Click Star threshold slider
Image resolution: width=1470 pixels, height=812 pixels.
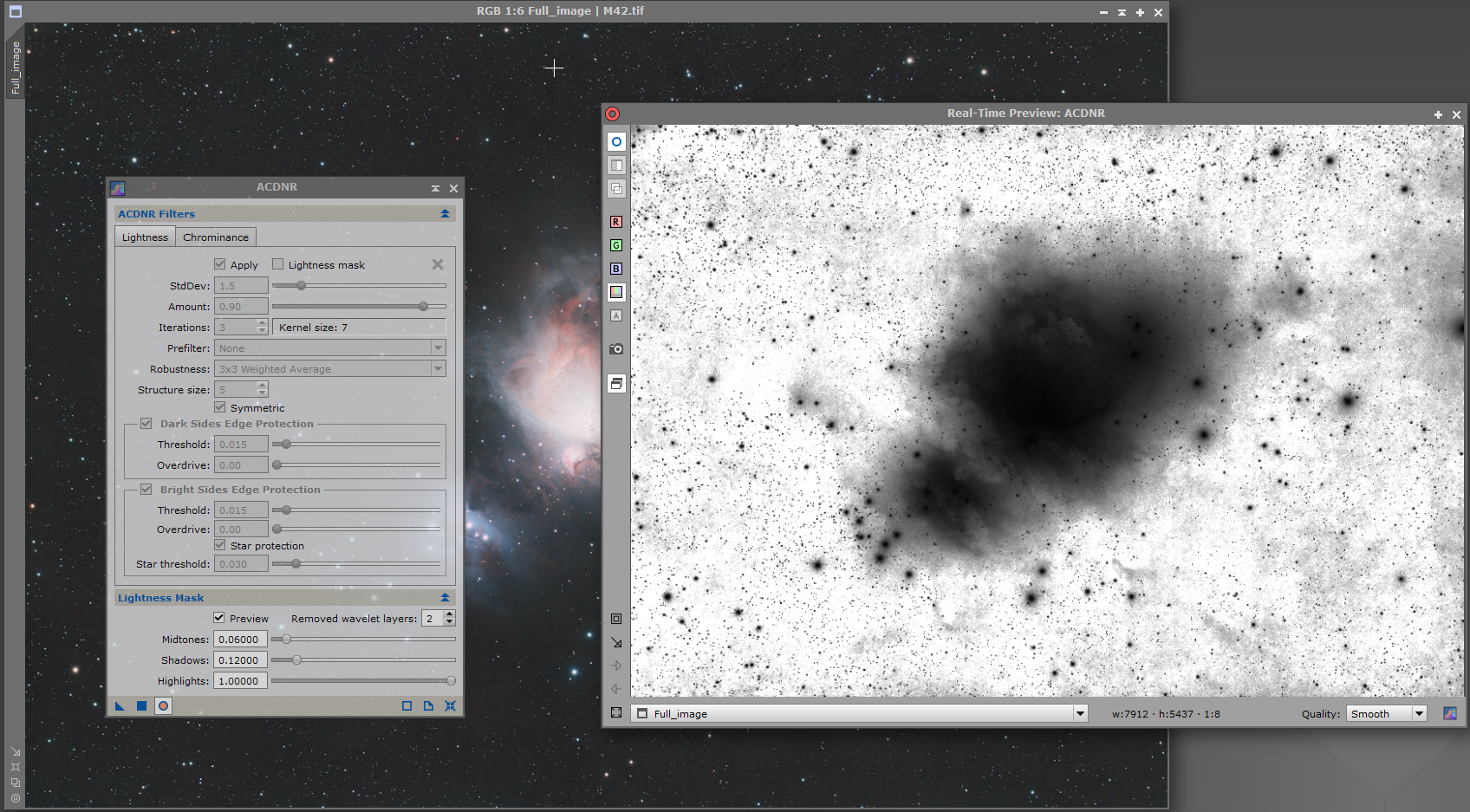(356, 564)
